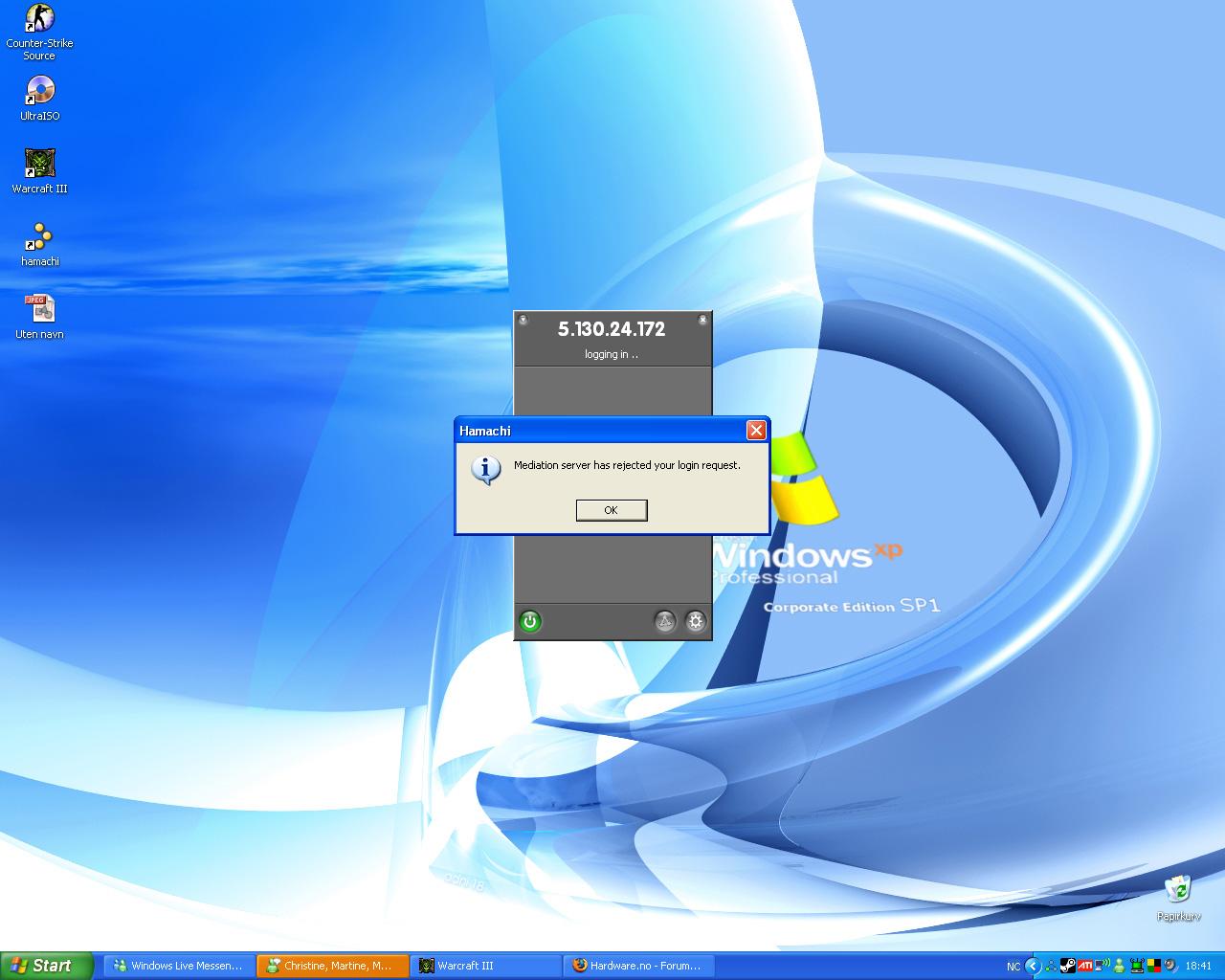This screenshot has height=980, width=1225.
Task: Click the 5.130.24.172 address text
Action: (x=612, y=329)
